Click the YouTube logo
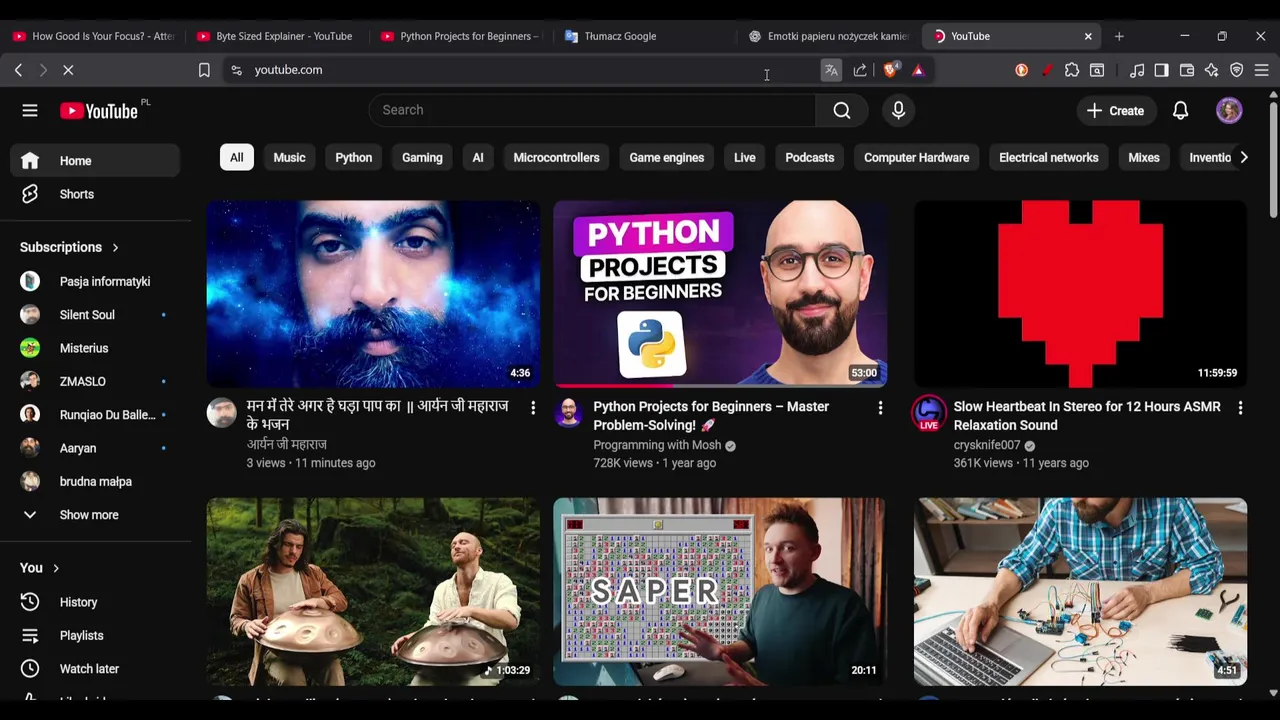Image resolution: width=1280 pixels, height=720 pixels. click(98, 111)
